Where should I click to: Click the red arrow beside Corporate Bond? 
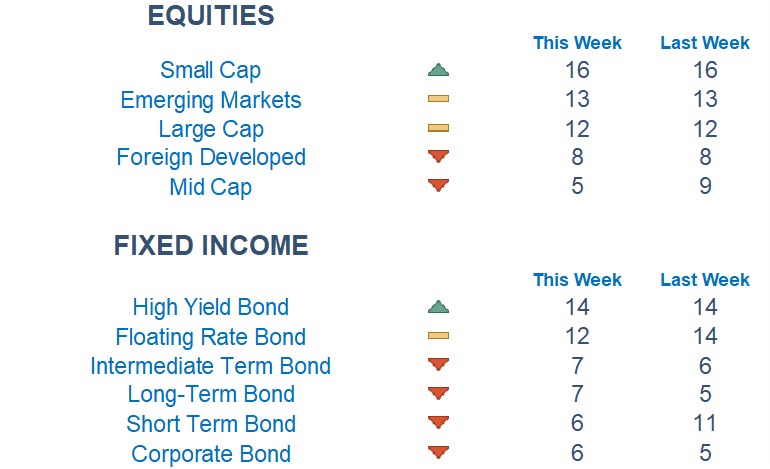[438, 452]
